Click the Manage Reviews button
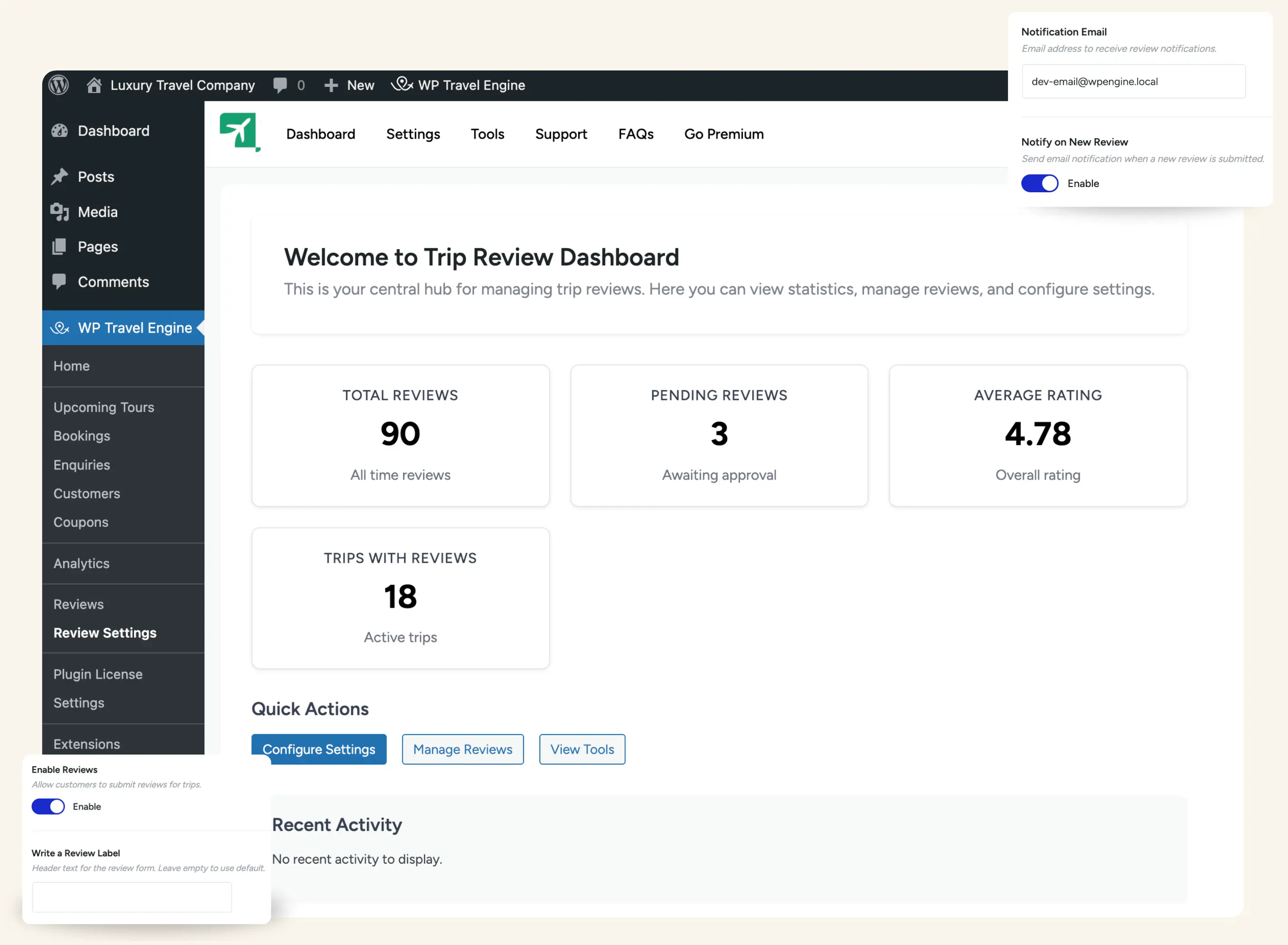The image size is (1288, 945). 462,750
